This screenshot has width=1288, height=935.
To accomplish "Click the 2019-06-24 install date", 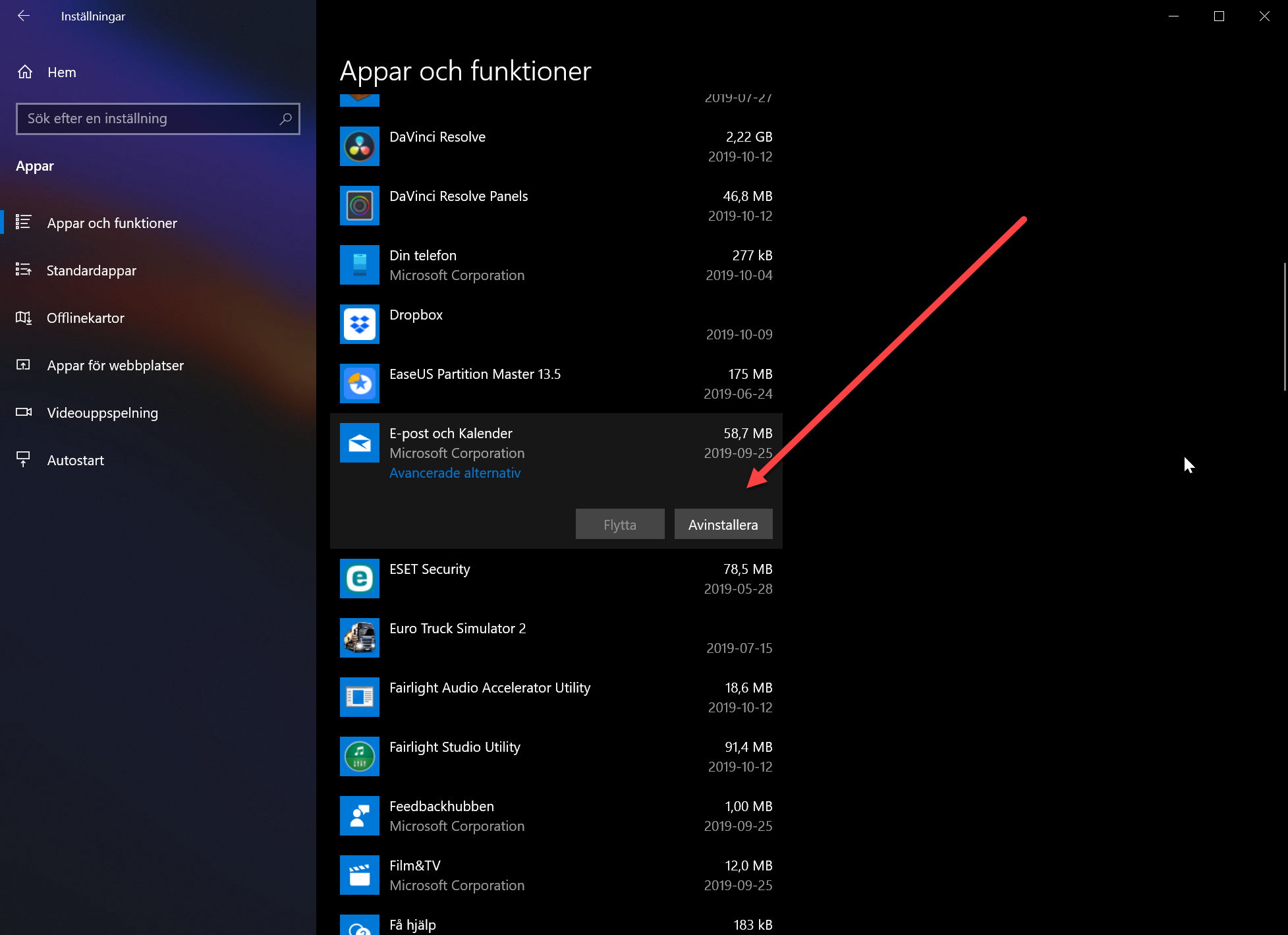I will [738, 394].
